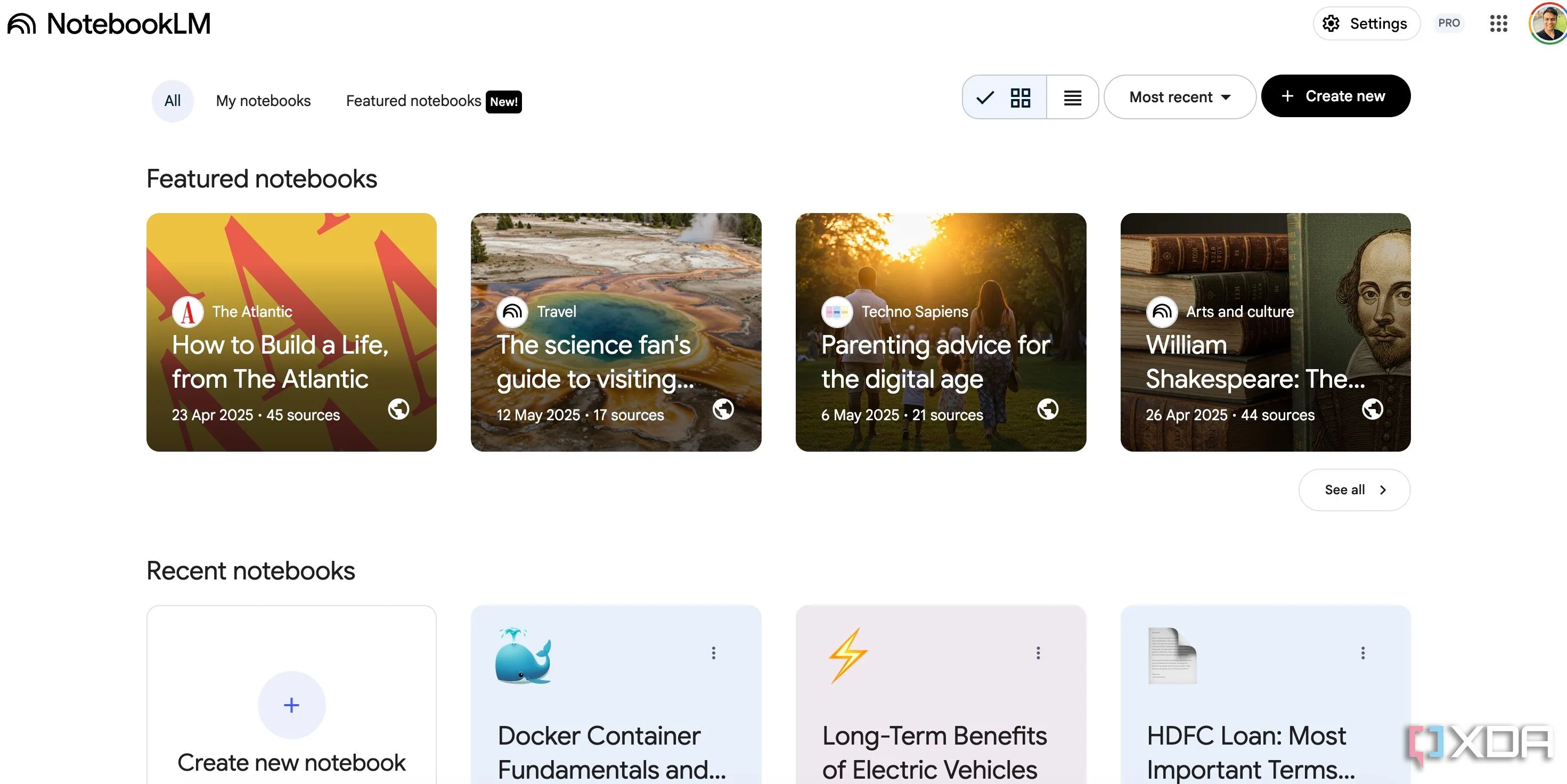The image size is (1567, 784).
Task: Open the Google apps grid icon
Action: click(x=1499, y=24)
